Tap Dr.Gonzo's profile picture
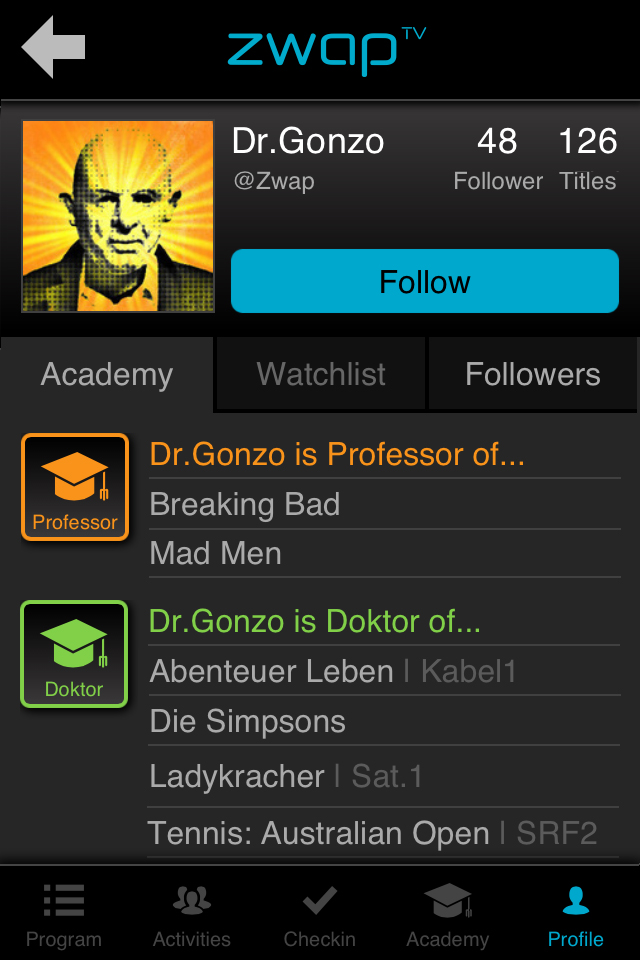 click(x=118, y=217)
